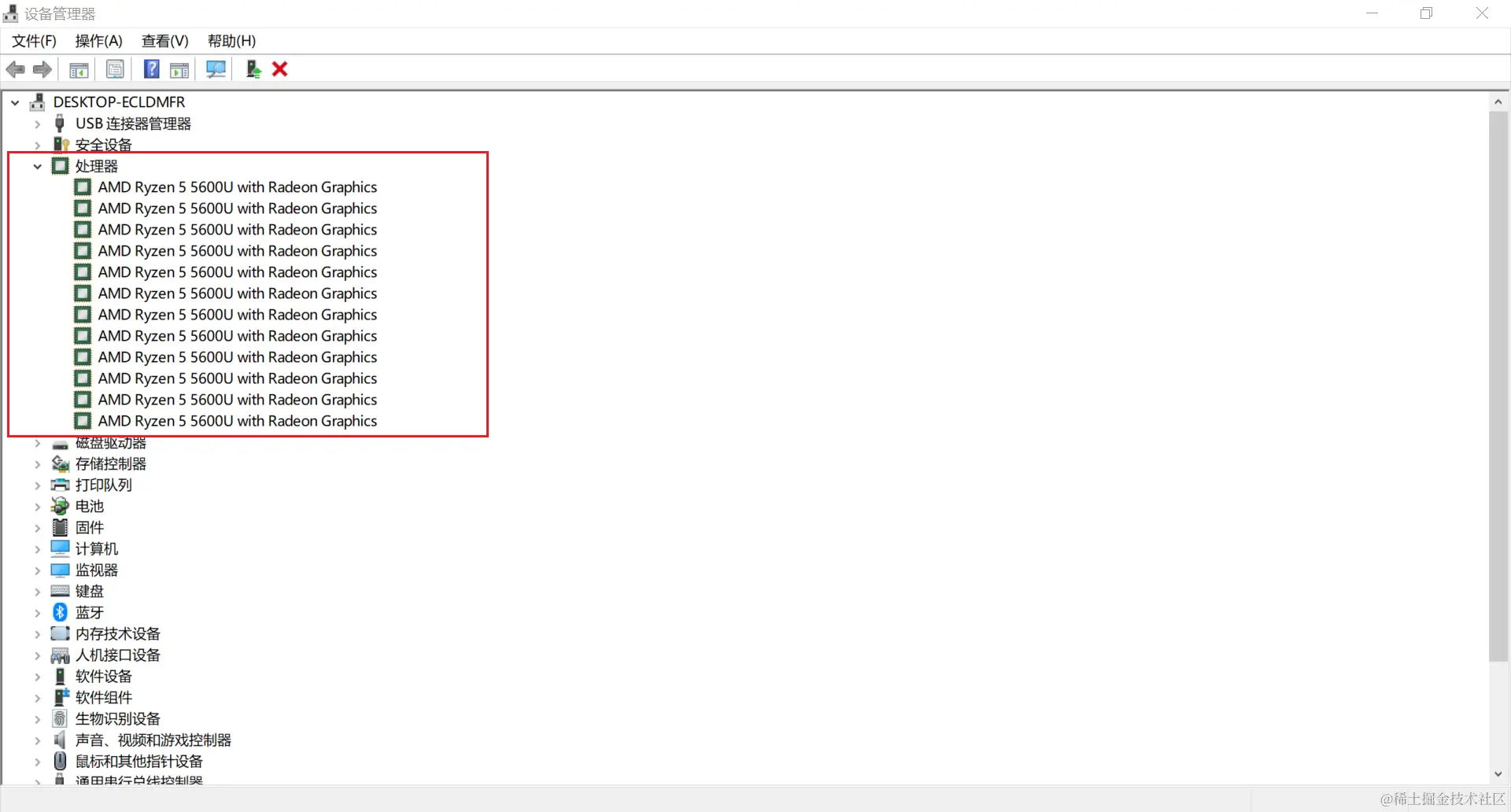The width and height of the screenshot is (1511, 812).
Task: Expand the 监视器 category
Action: click(37, 570)
